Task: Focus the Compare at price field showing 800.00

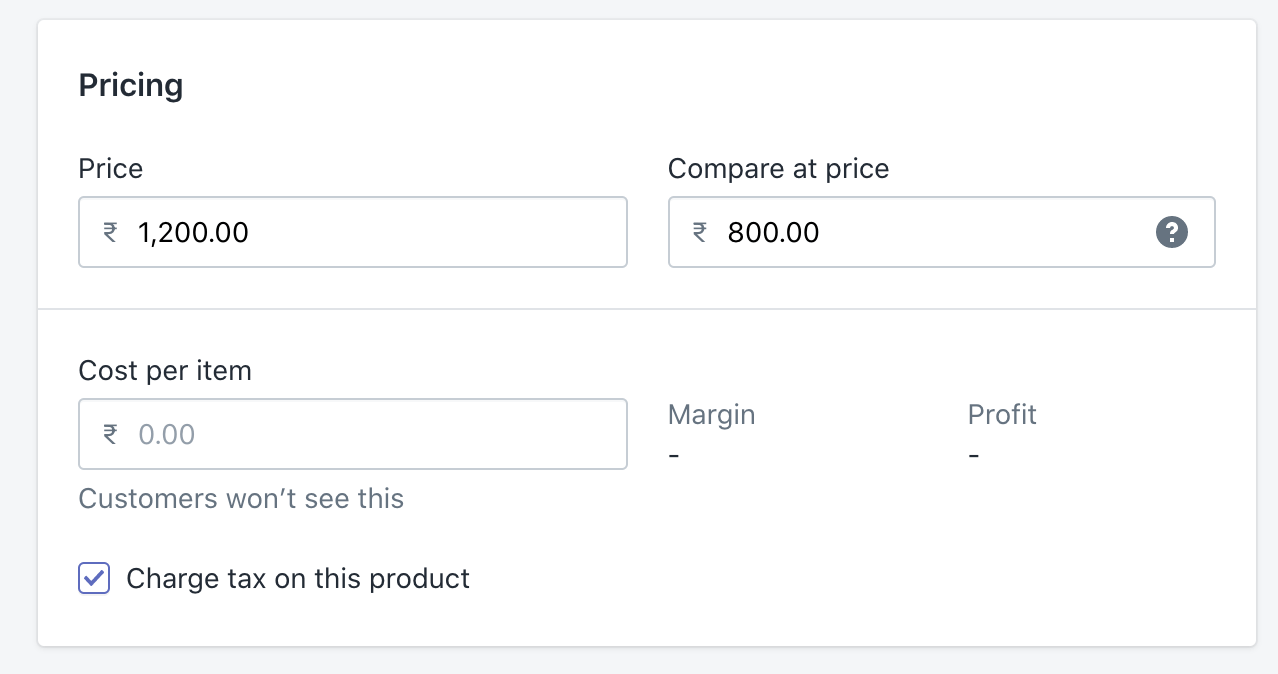Action: (942, 232)
